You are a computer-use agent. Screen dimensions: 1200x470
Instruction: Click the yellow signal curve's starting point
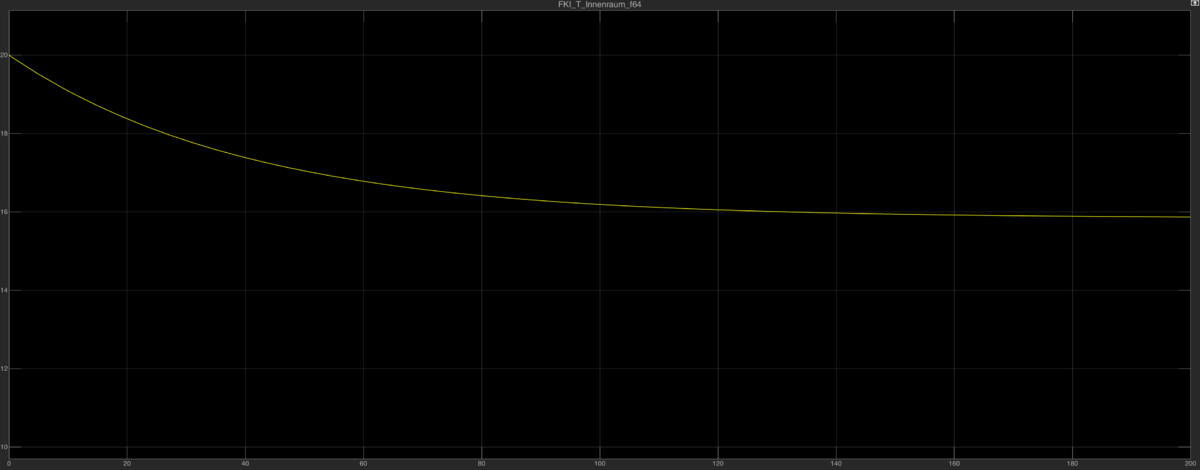tap(9, 55)
